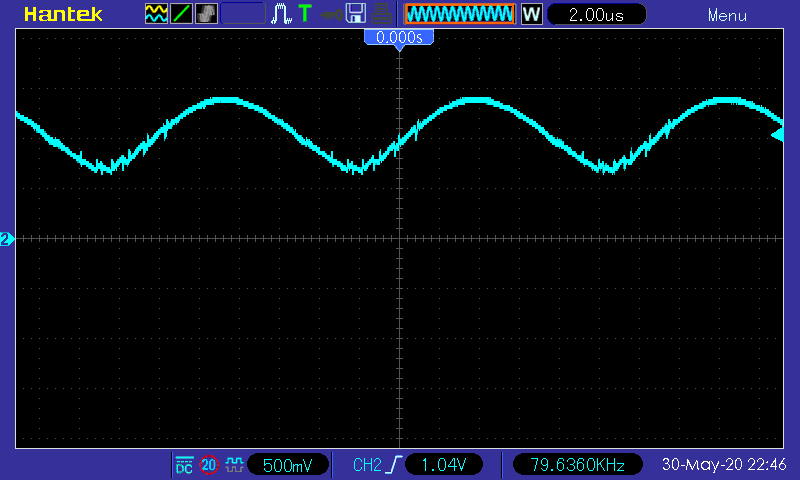Click the pulse acquisition mode icon
The image size is (800, 480).
[281, 14]
